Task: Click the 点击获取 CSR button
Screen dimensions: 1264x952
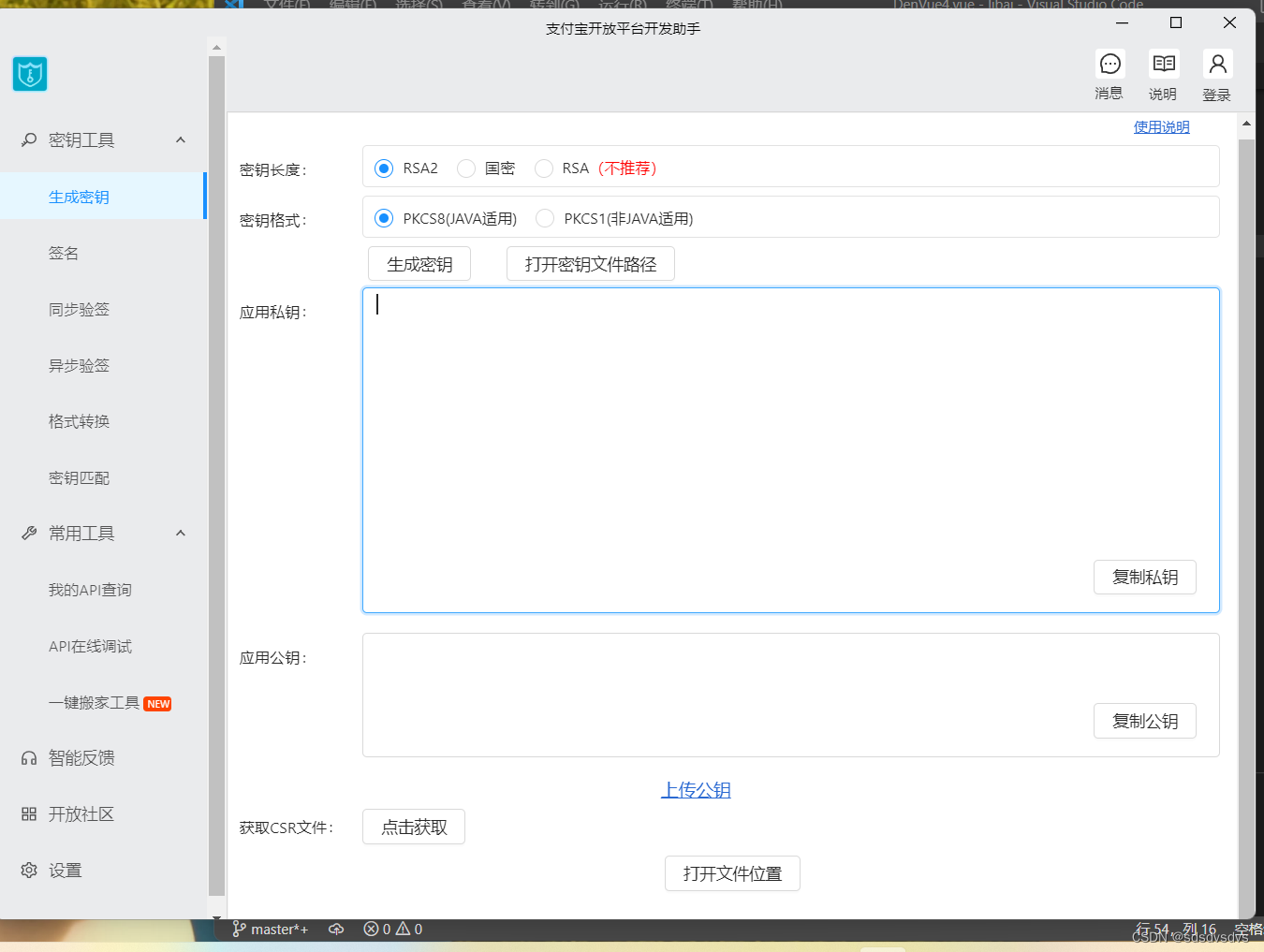Action: click(414, 827)
